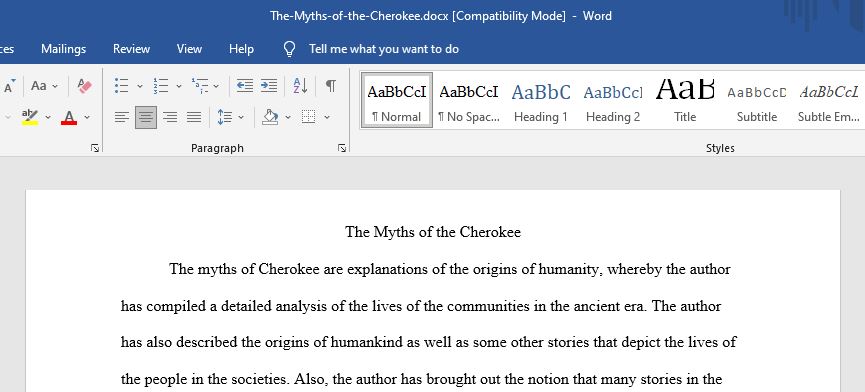Open the Mailings tab

coord(63,49)
